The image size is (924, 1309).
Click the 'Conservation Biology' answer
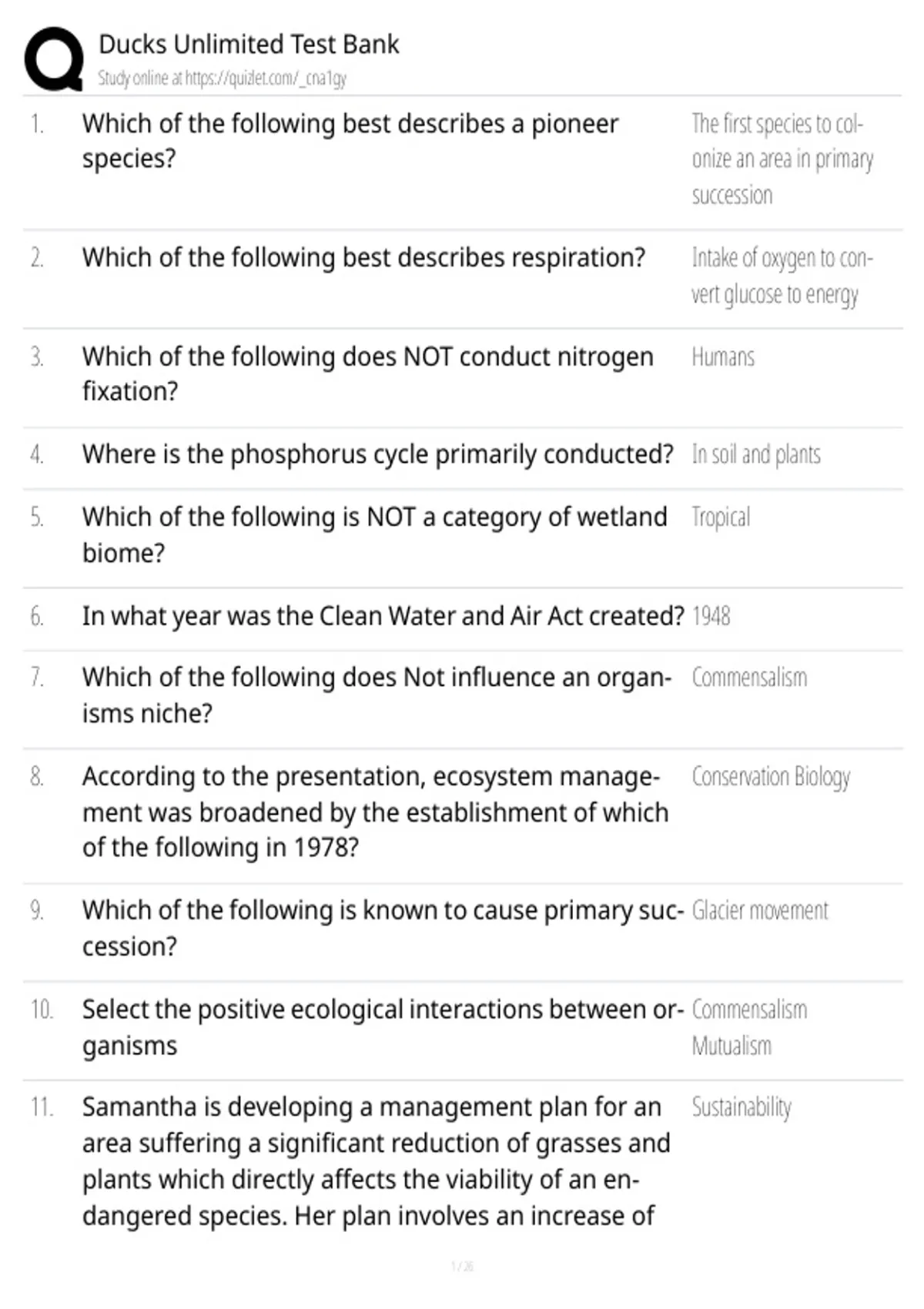(x=771, y=777)
